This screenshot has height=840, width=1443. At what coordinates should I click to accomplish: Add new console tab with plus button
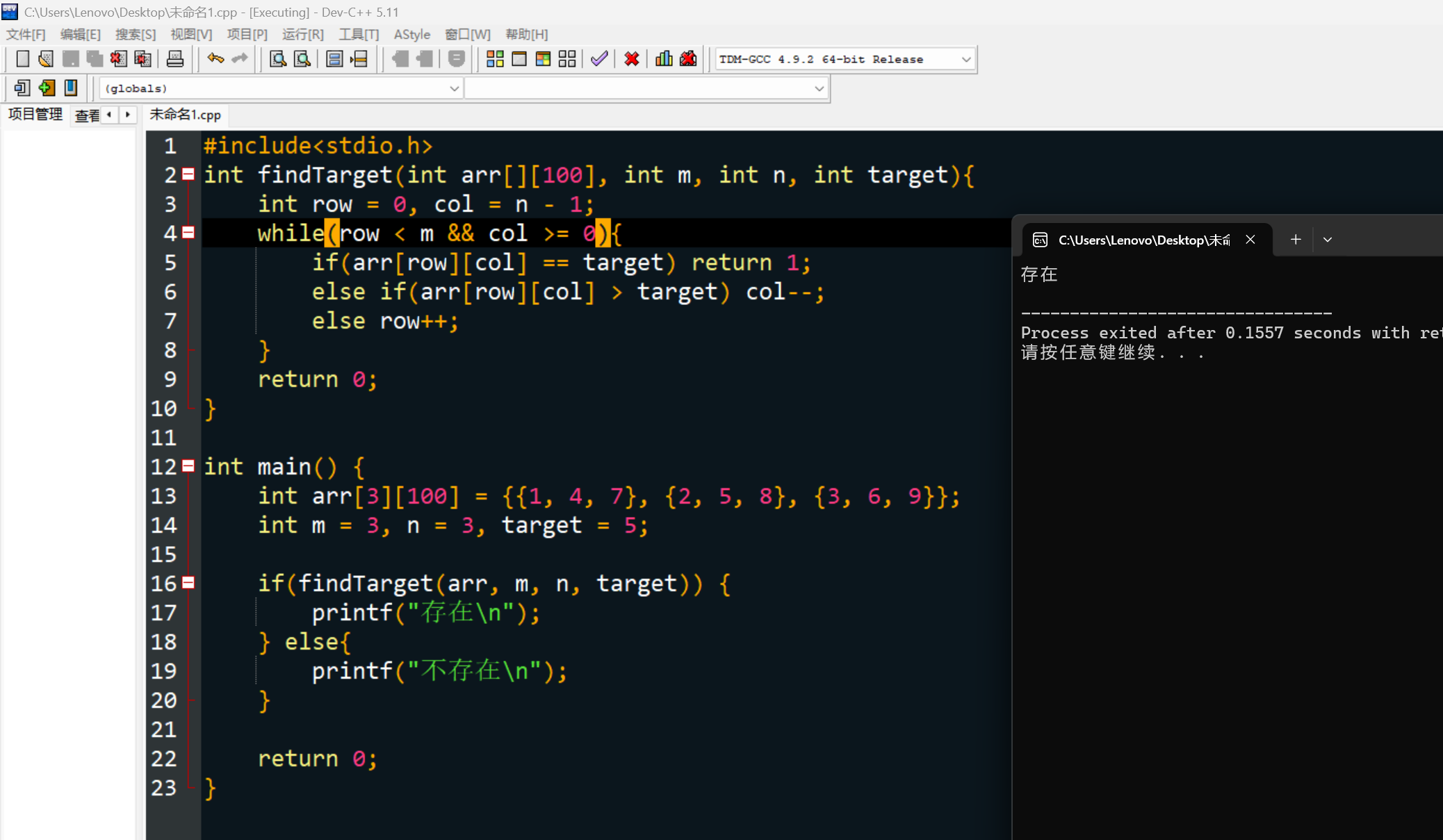pyautogui.click(x=1296, y=240)
